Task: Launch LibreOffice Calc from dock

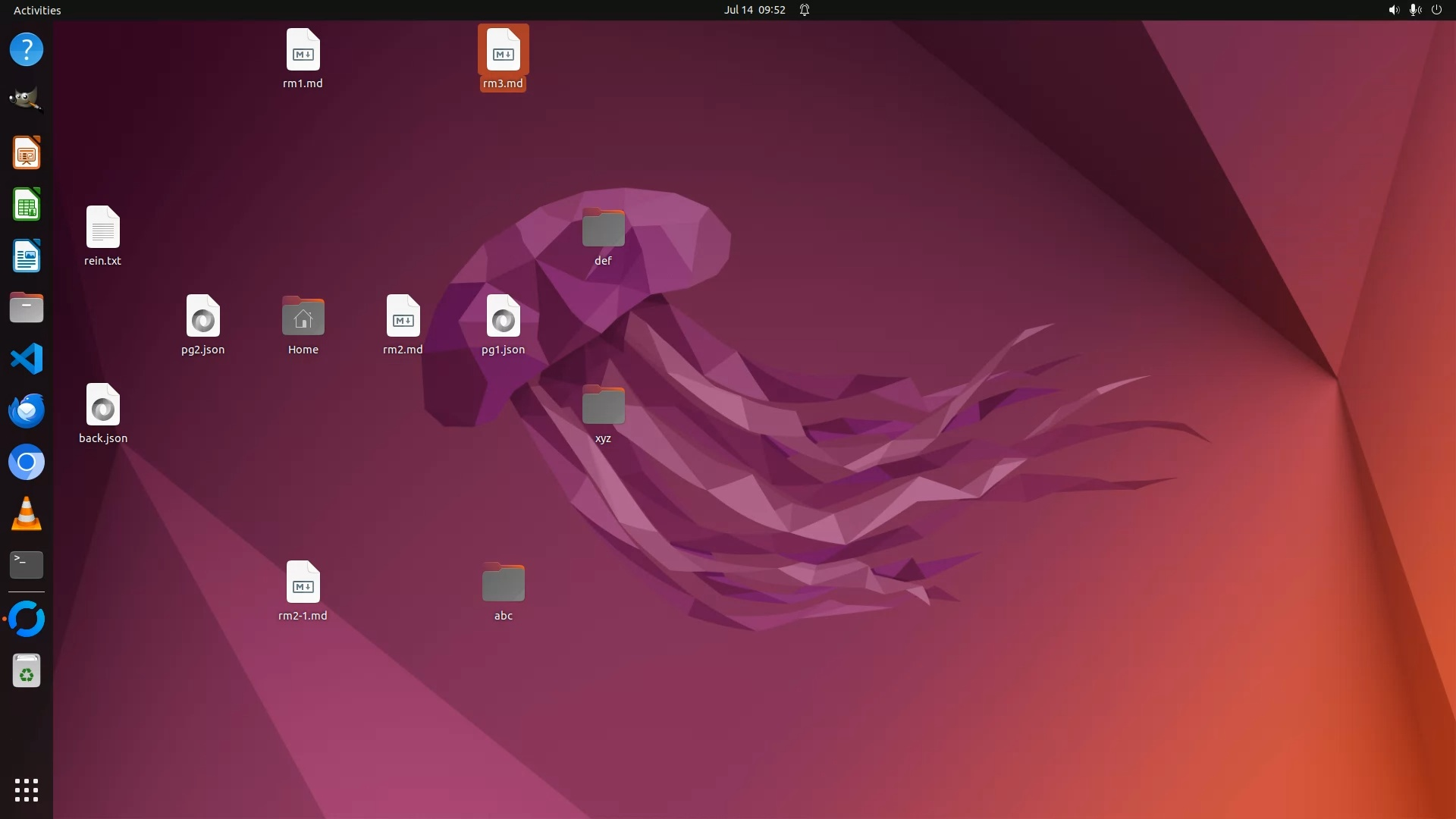Action: (x=26, y=205)
